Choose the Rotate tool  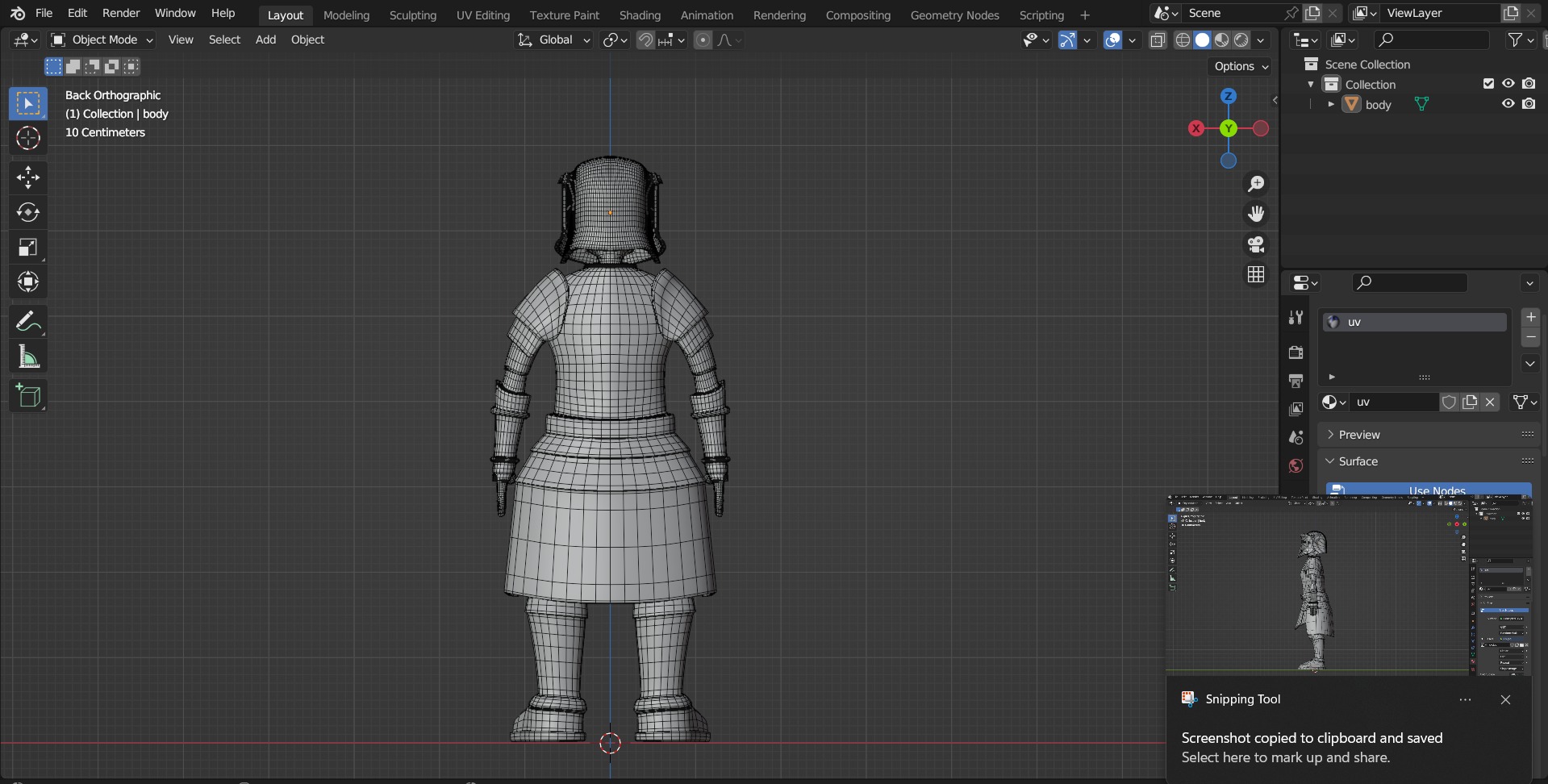28,212
